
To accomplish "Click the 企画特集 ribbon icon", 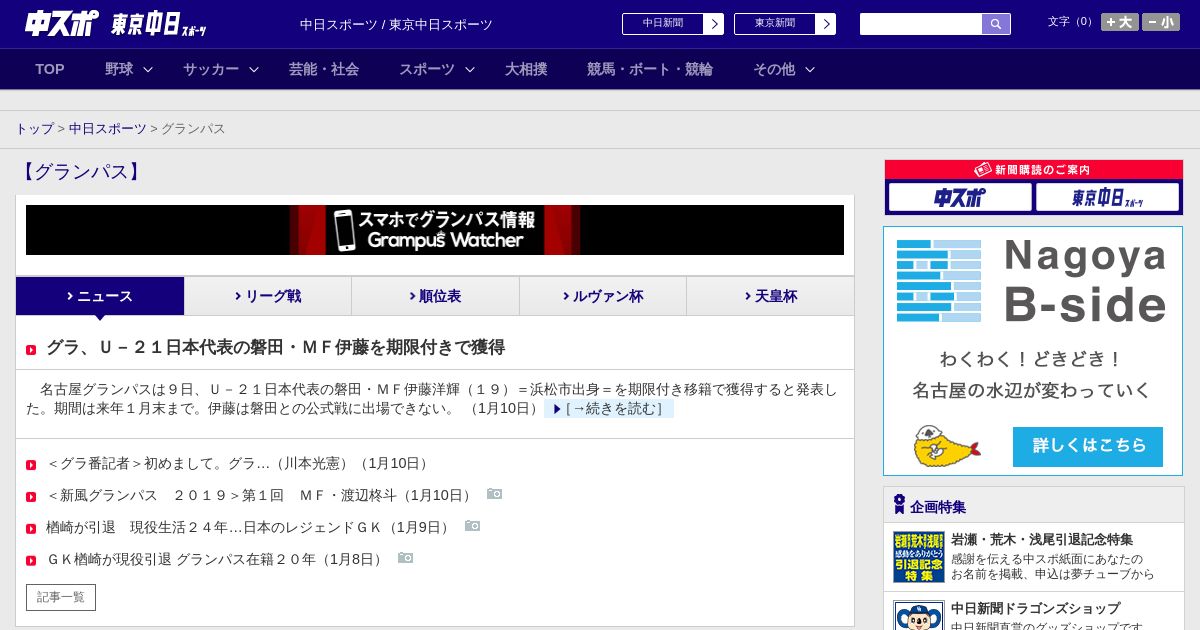I will 899,504.
